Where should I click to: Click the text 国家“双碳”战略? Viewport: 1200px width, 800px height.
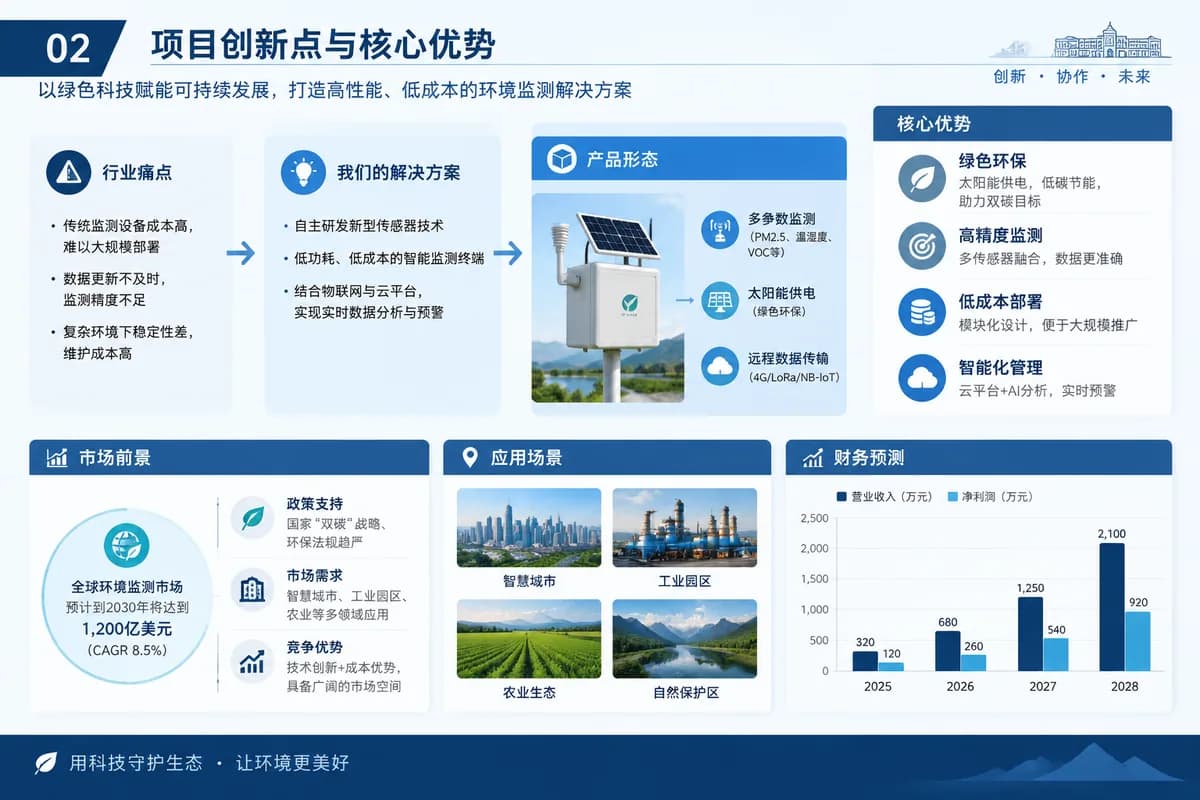pos(338,524)
